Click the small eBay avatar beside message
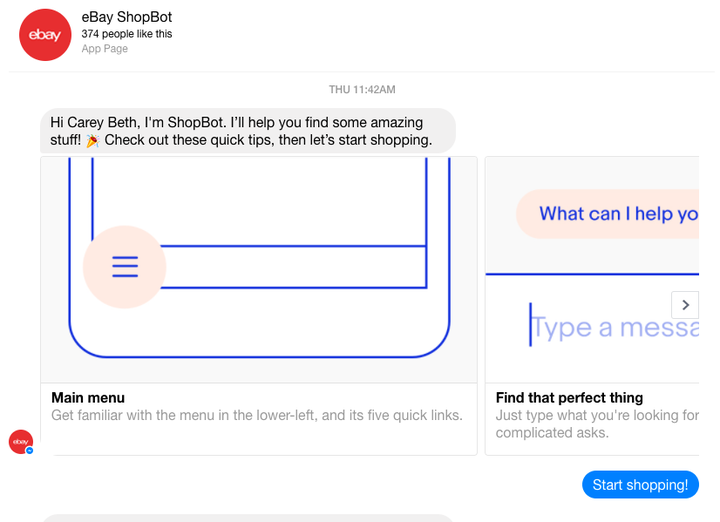 click(x=21, y=442)
